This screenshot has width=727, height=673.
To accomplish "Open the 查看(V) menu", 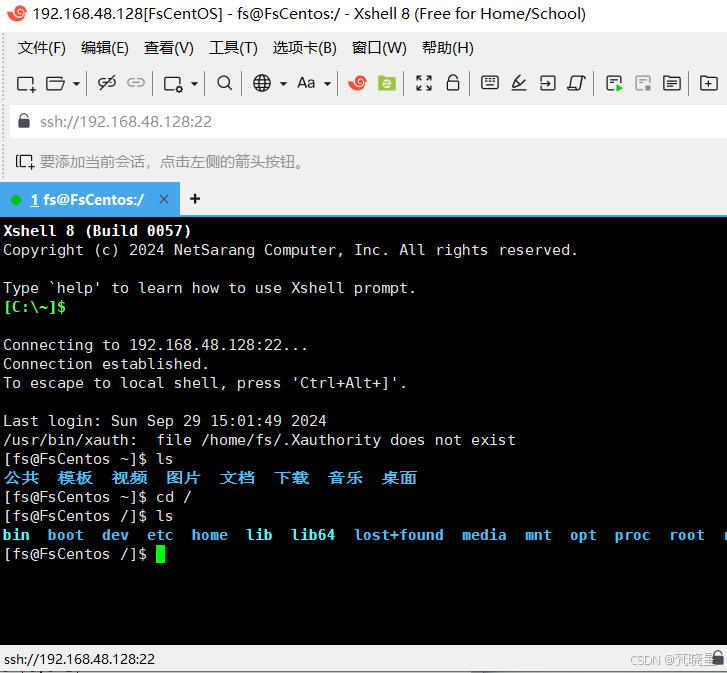I will [169, 48].
